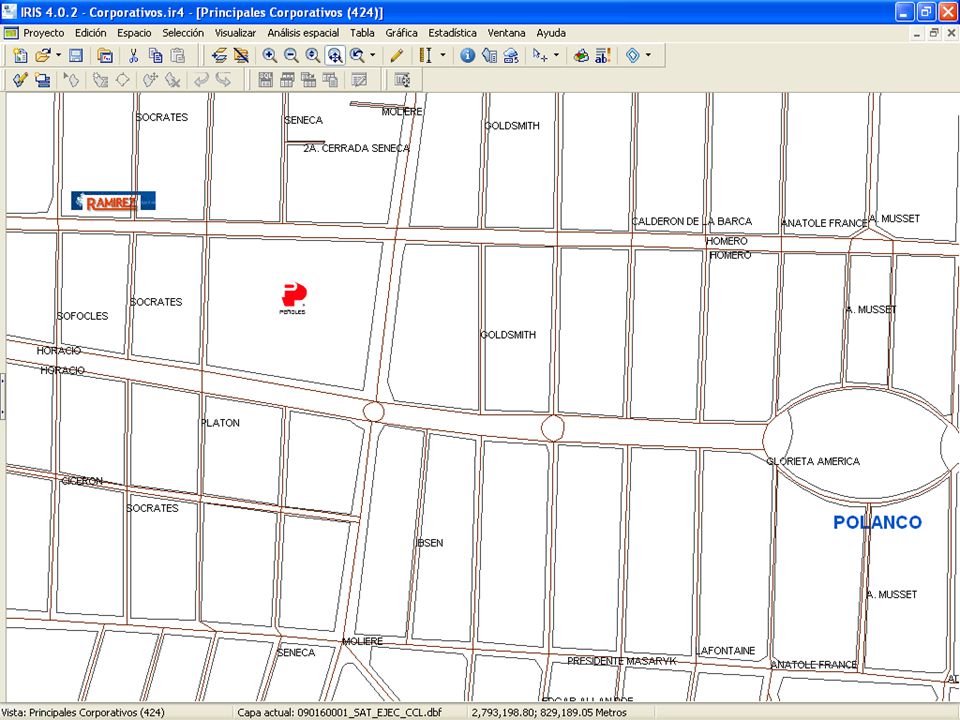The width and height of the screenshot is (960, 720).
Task: Open the Gráfica menu
Action: click(x=402, y=33)
